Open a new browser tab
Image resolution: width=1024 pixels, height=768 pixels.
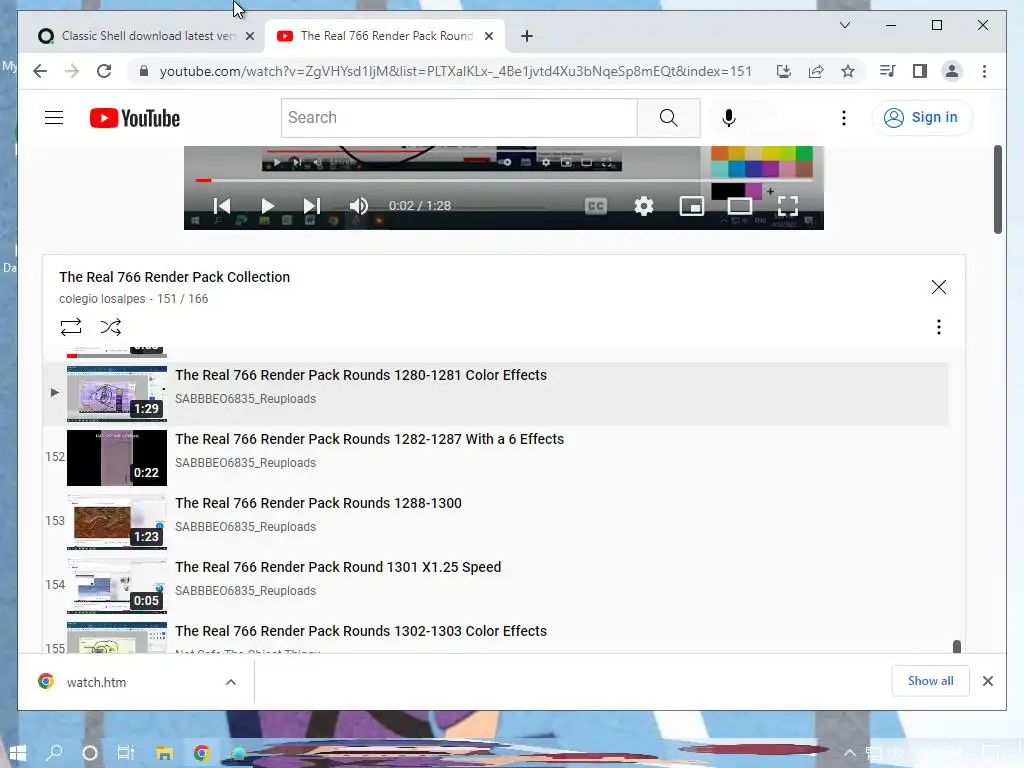[527, 36]
